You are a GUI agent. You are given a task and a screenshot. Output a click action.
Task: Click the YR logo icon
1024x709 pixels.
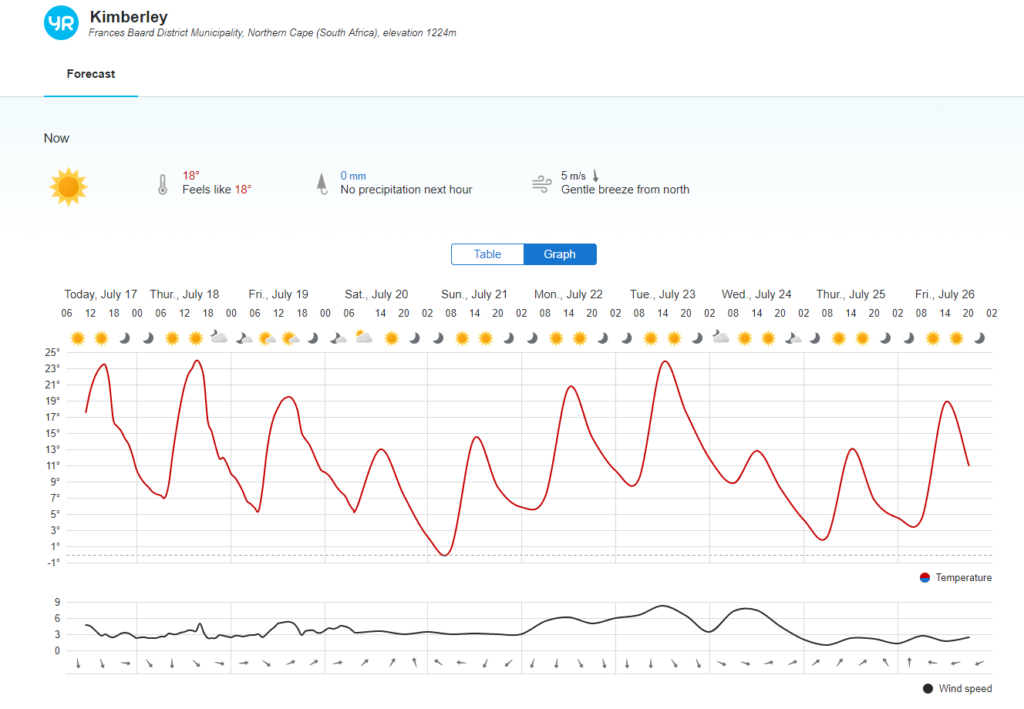pyautogui.click(x=61, y=23)
